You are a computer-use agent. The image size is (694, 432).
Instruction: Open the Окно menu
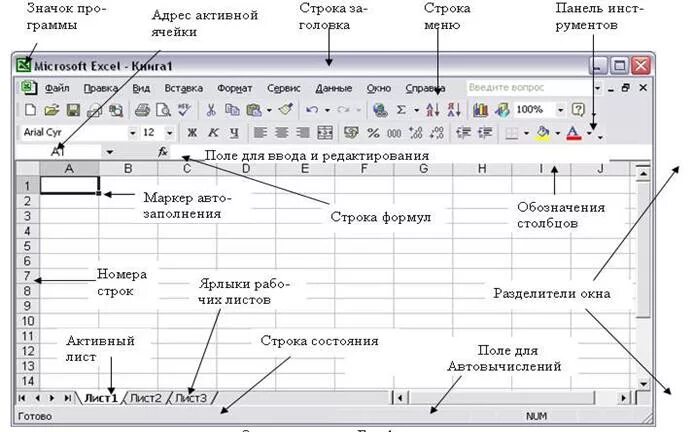[x=378, y=89]
